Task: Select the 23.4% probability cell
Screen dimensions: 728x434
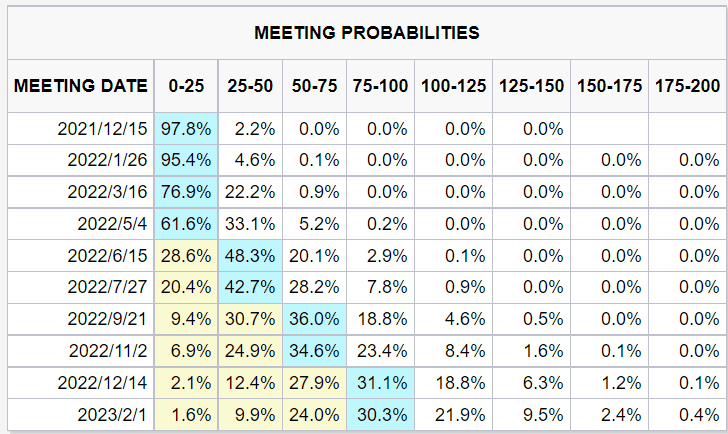Action: coord(380,351)
